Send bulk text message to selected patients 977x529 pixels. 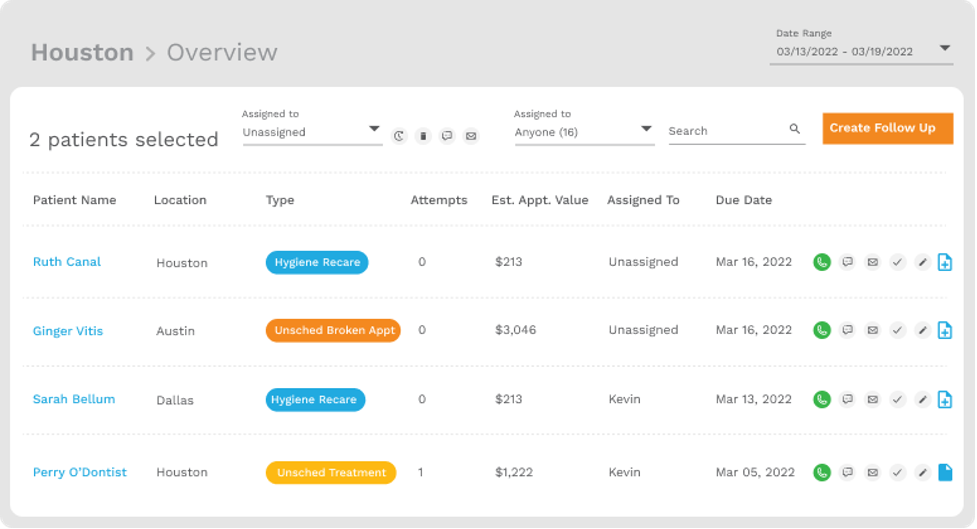point(447,136)
